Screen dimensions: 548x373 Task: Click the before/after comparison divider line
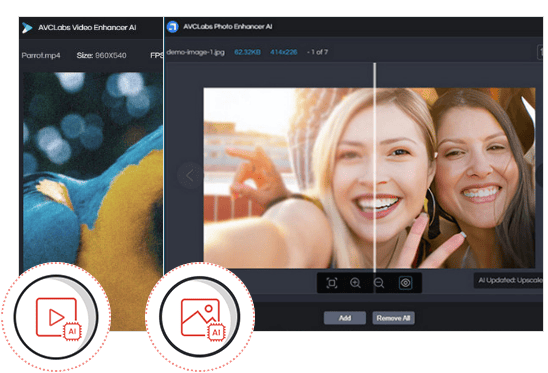click(375, 168)
